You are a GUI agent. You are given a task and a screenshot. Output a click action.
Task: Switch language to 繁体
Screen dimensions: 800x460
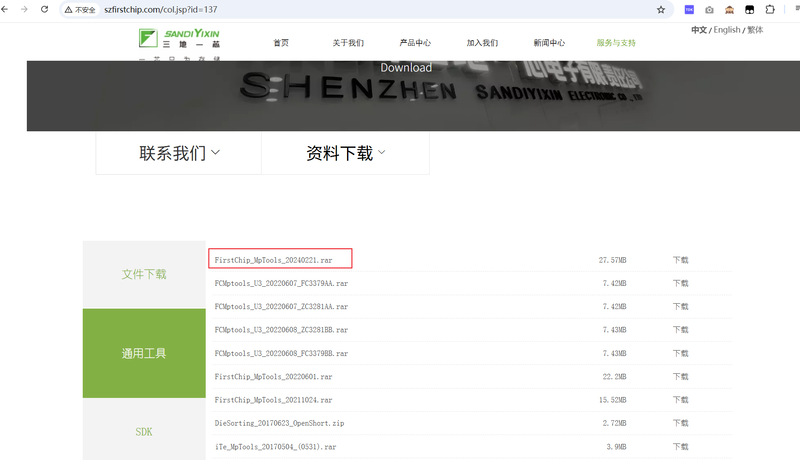pos(755,30)
